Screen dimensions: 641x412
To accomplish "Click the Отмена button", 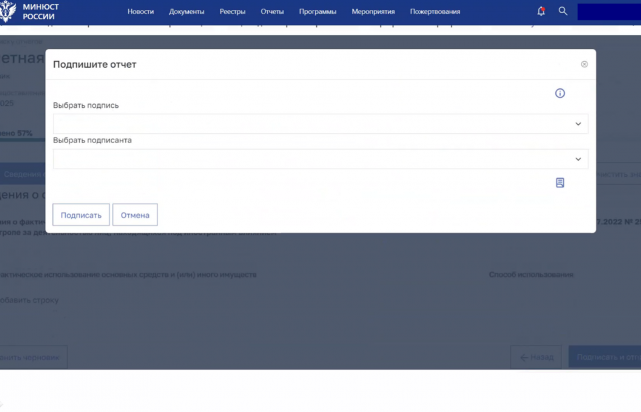I will click(135, 215).
